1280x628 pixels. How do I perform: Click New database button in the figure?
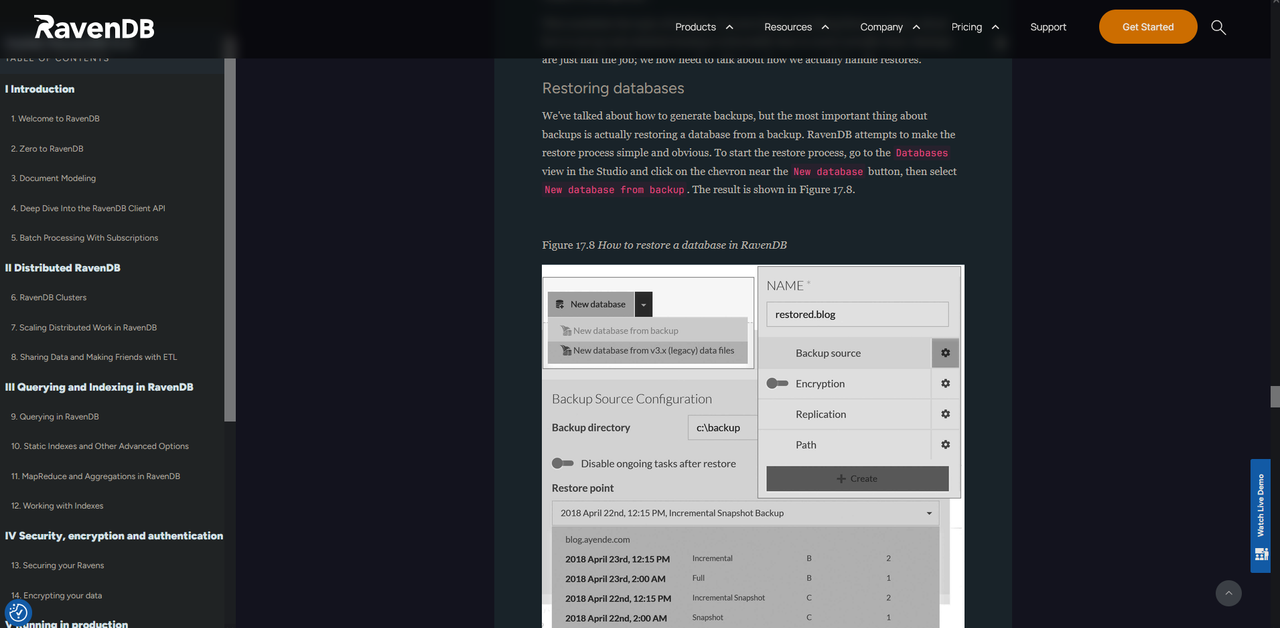point(591,304)
